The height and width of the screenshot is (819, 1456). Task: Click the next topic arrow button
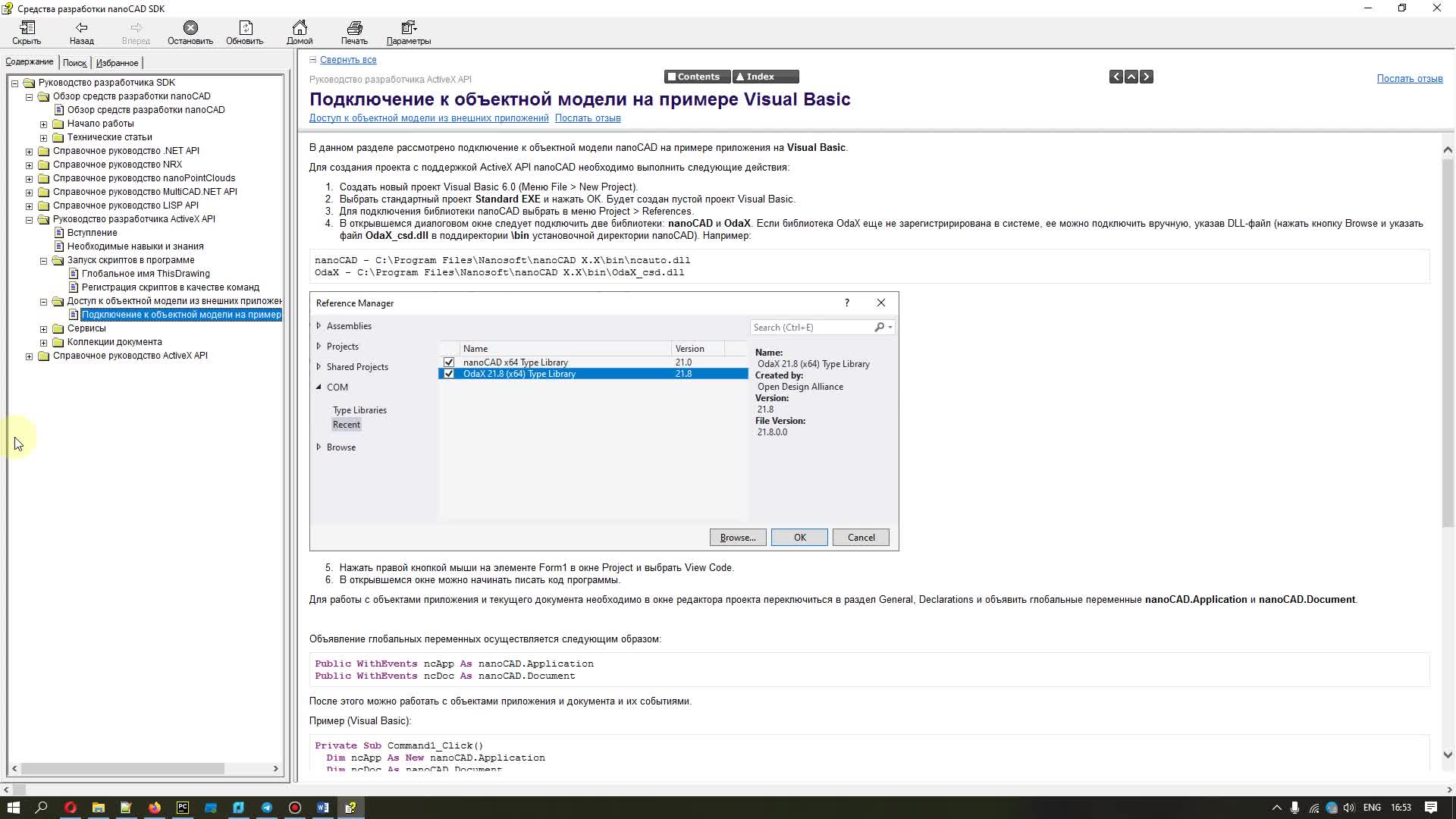(x=1147, y=77)
